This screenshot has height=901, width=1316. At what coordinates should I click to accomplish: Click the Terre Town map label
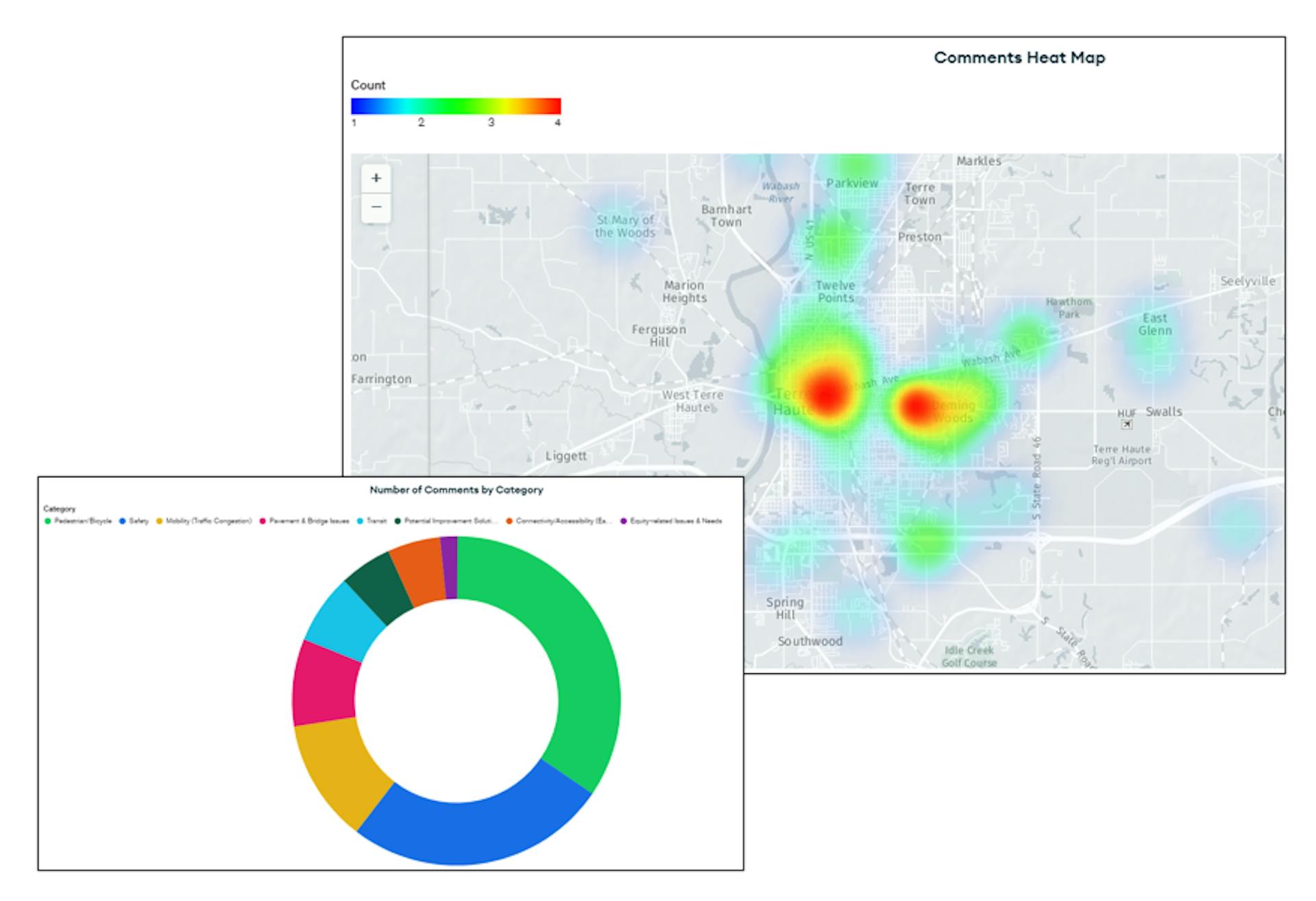(x=919, y=193)
